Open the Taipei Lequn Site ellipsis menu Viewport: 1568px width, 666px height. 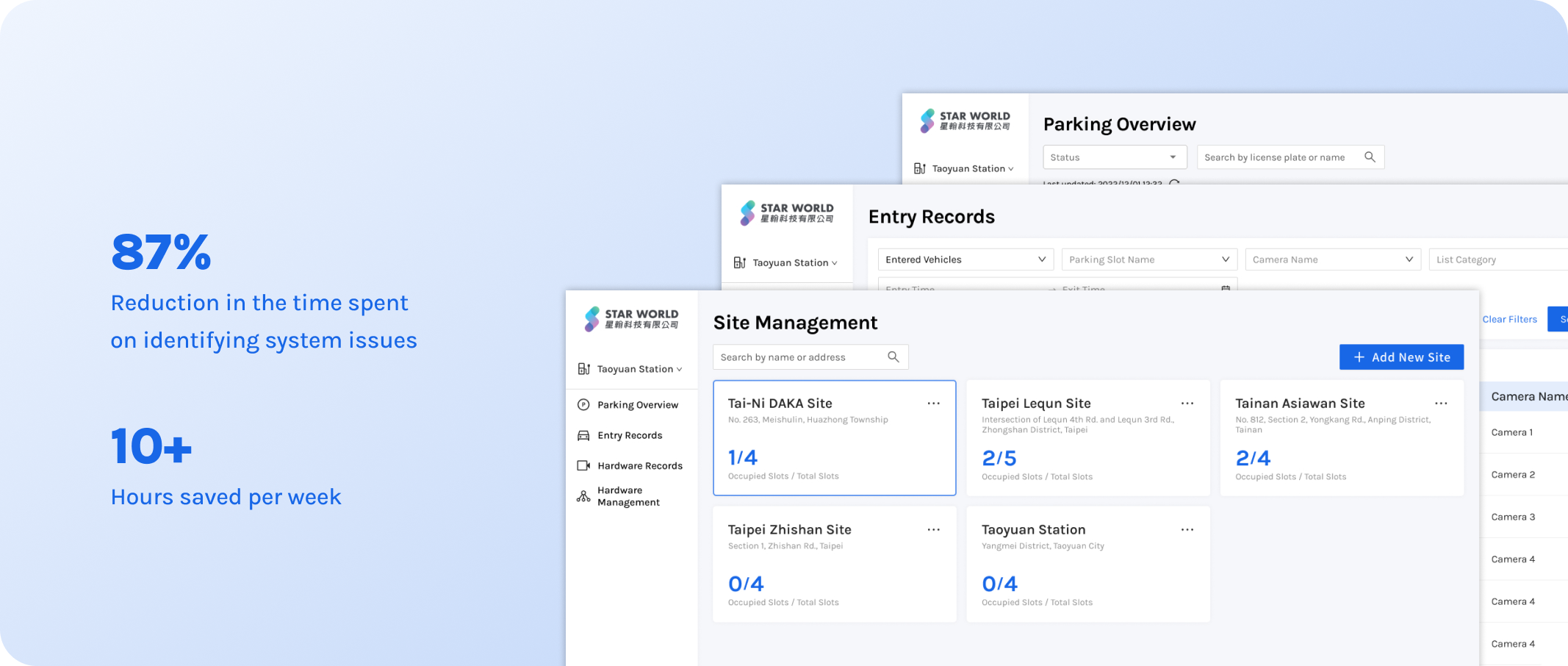click(1187, 403)
